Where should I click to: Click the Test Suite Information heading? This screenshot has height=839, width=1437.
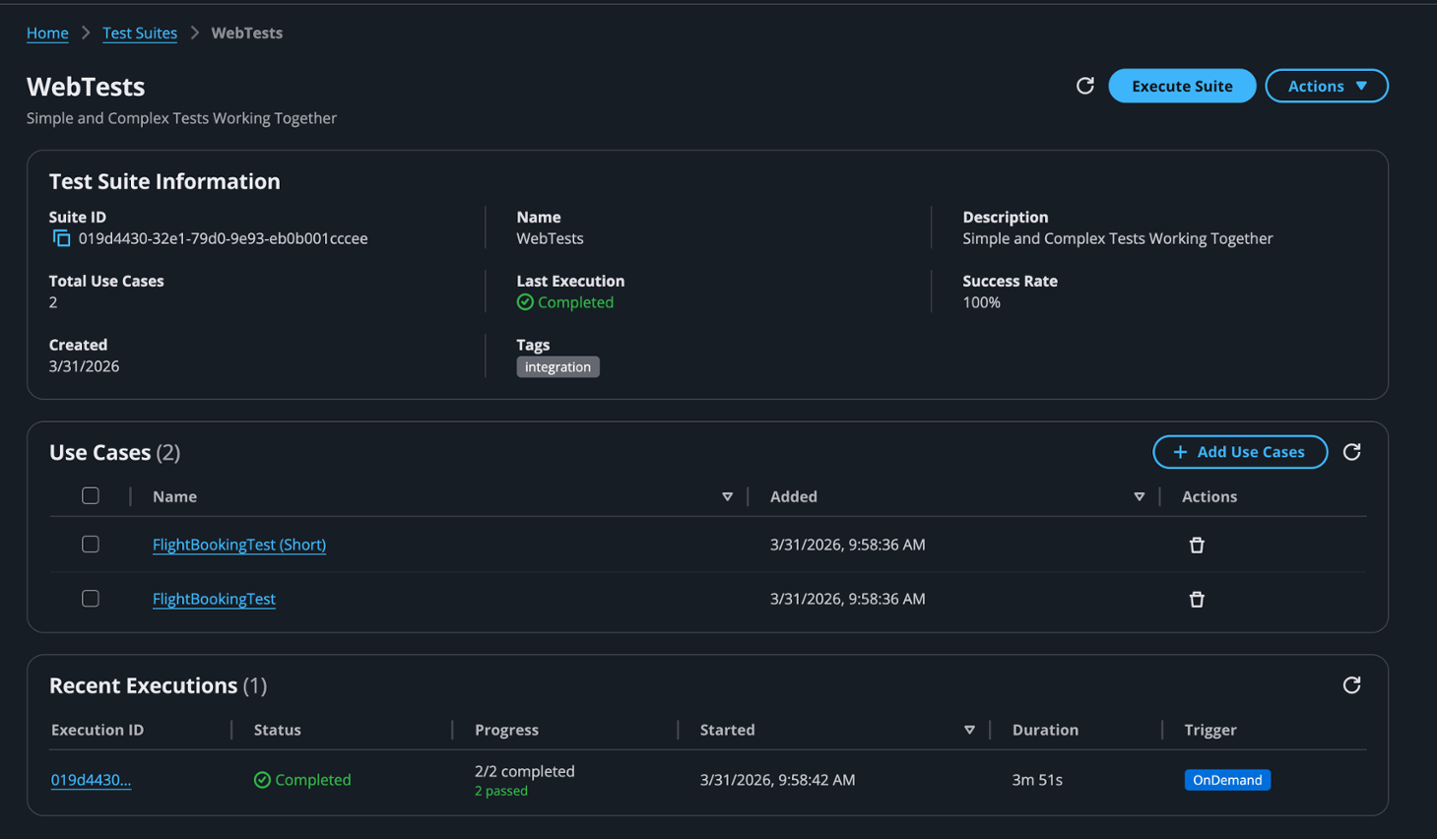click(x=165, y=182)
